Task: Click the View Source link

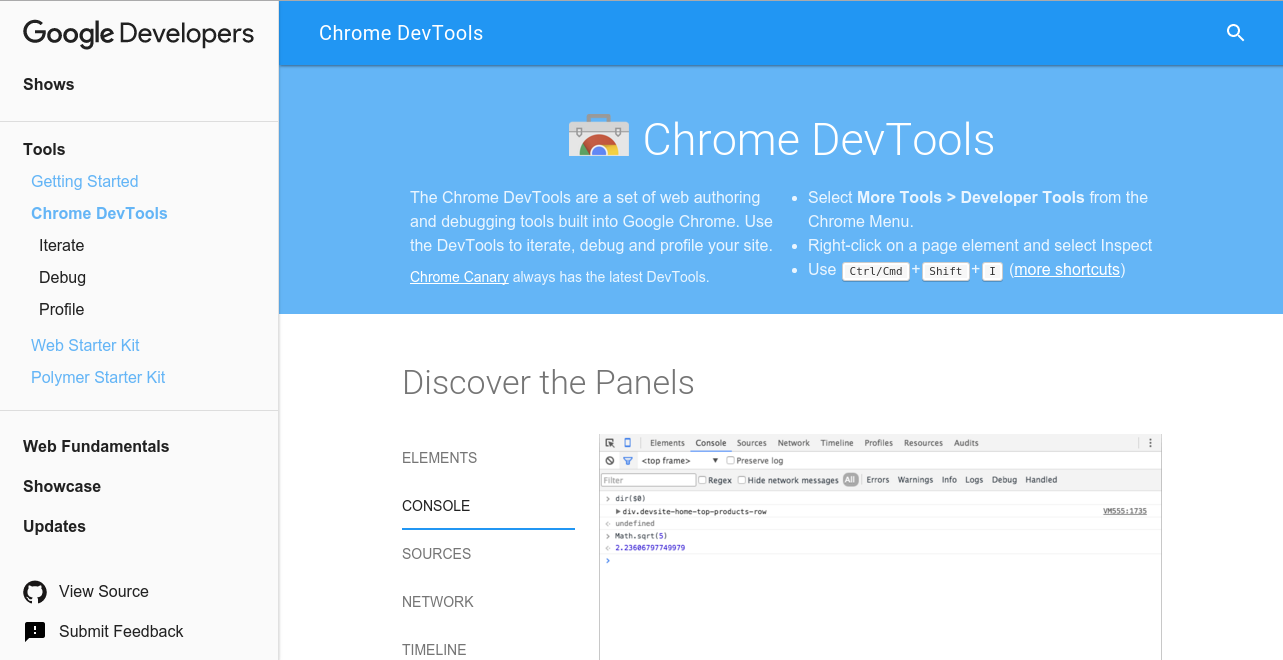Action: (x=104, y=592)
